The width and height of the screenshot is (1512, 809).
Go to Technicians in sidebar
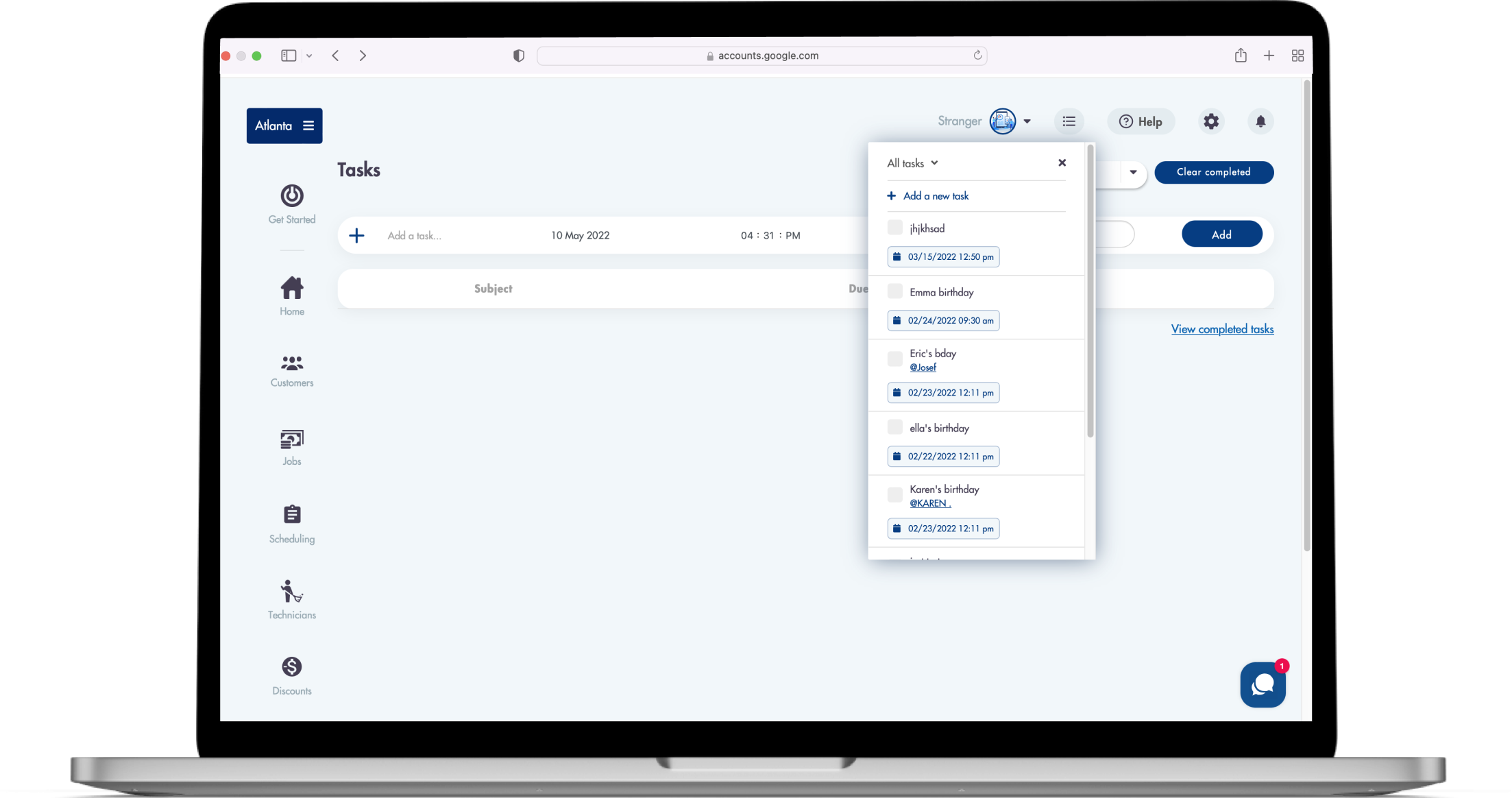(292, 599)
